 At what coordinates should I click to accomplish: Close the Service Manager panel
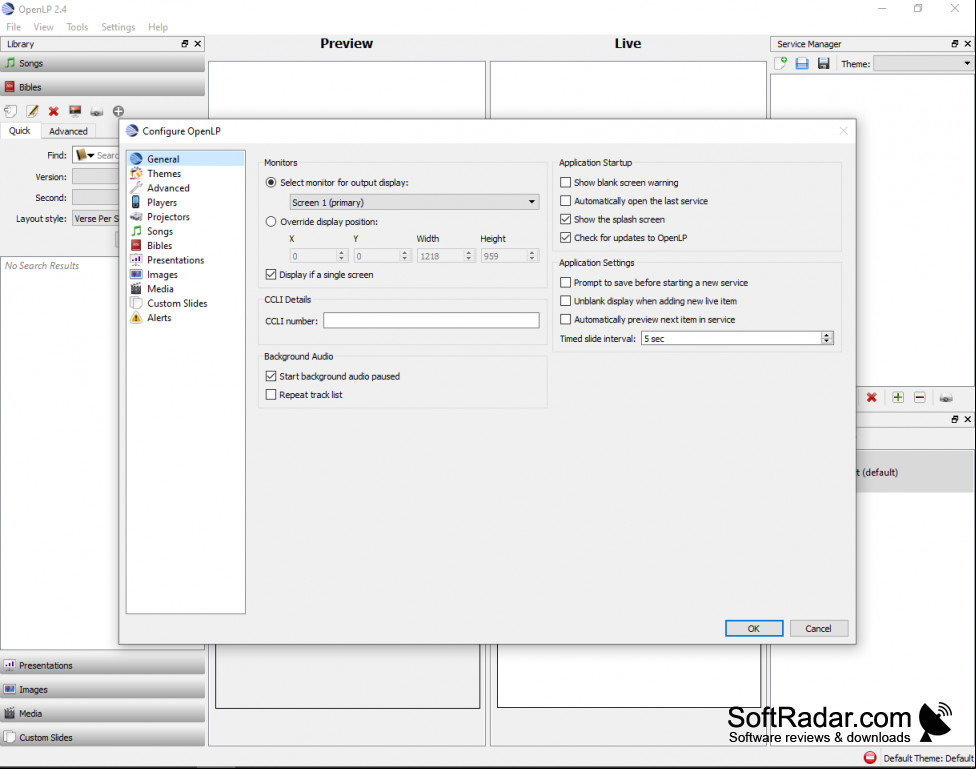(x=967, y=44)
